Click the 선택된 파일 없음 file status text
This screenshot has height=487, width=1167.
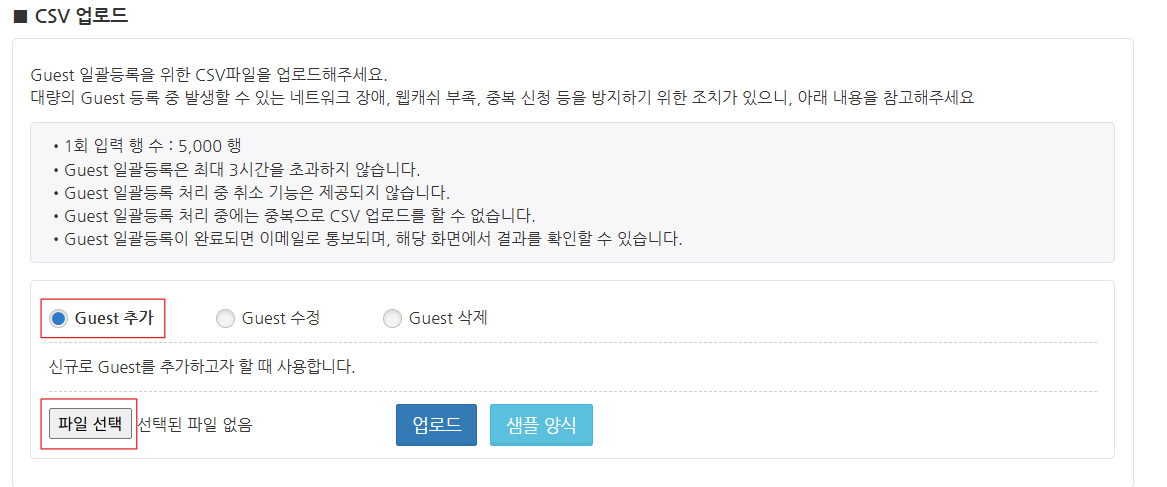click(x=195, y=424)
